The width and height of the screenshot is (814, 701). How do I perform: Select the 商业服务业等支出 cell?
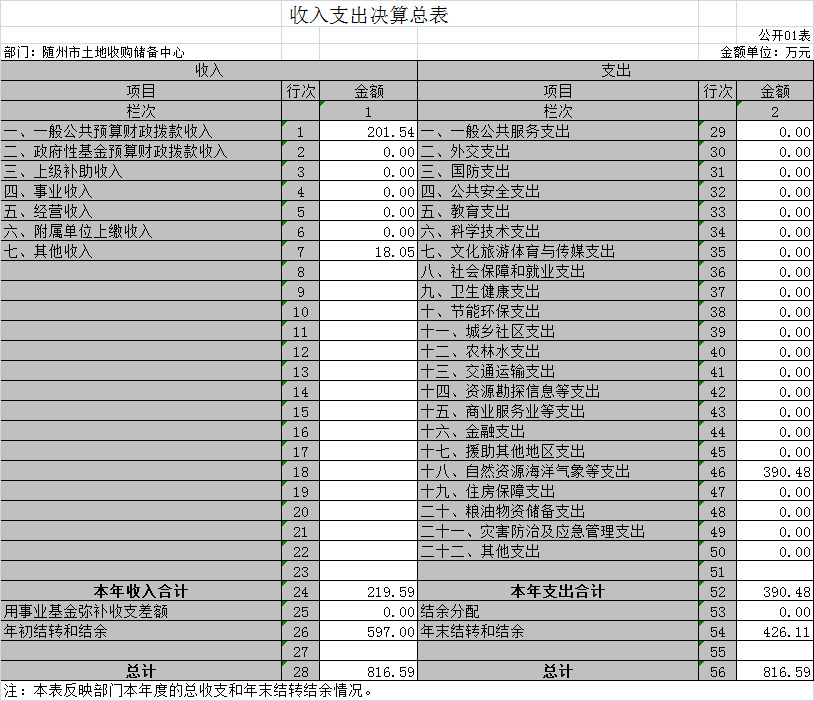(558, 411)
